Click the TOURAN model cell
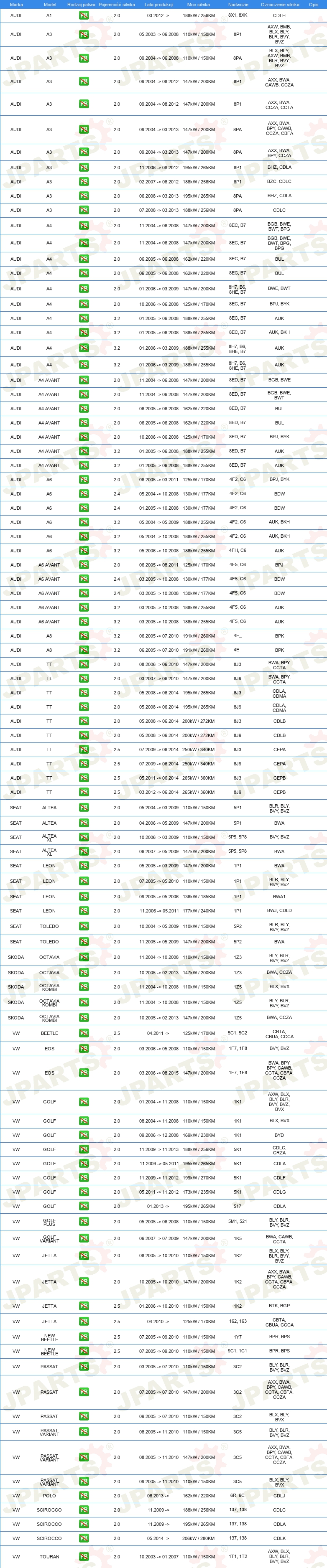 click(x=49, y=1556)
